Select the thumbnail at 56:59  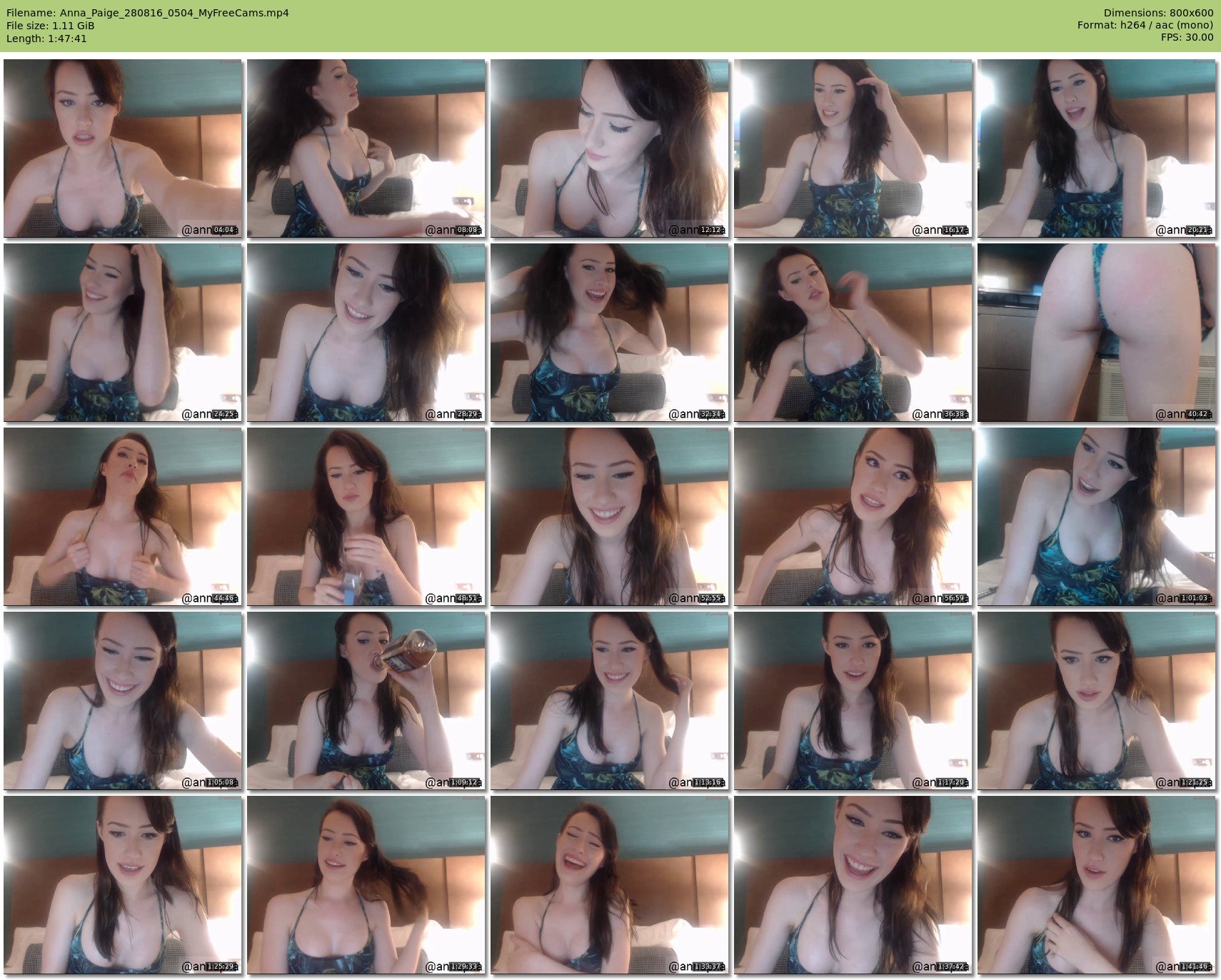point(853,517)
